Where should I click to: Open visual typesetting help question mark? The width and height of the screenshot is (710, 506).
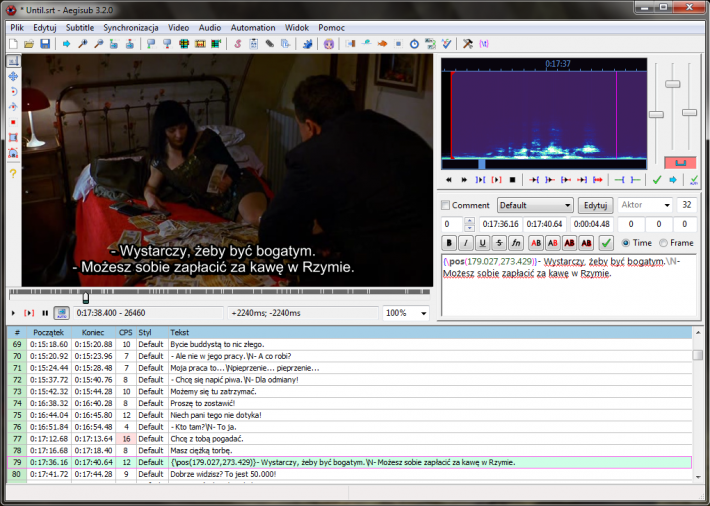(x=13, y=173)
